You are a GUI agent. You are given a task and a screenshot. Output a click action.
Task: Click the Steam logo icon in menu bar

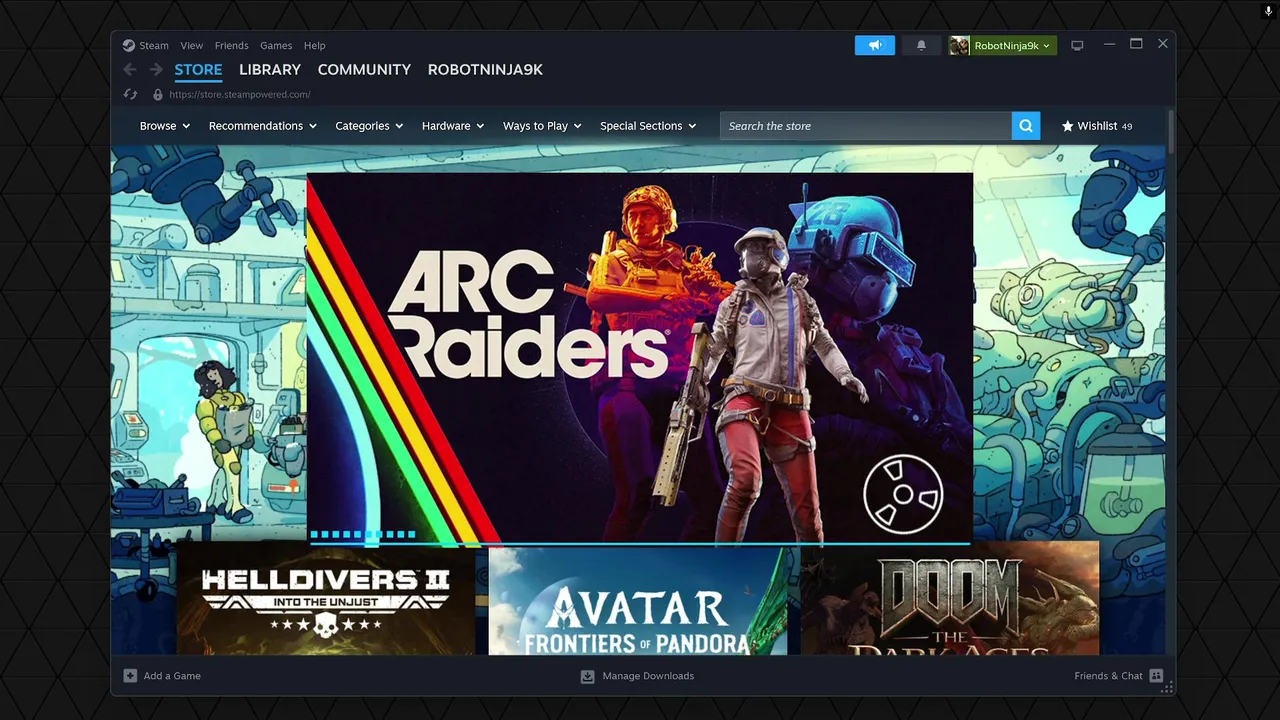click(x=129, y=45)
